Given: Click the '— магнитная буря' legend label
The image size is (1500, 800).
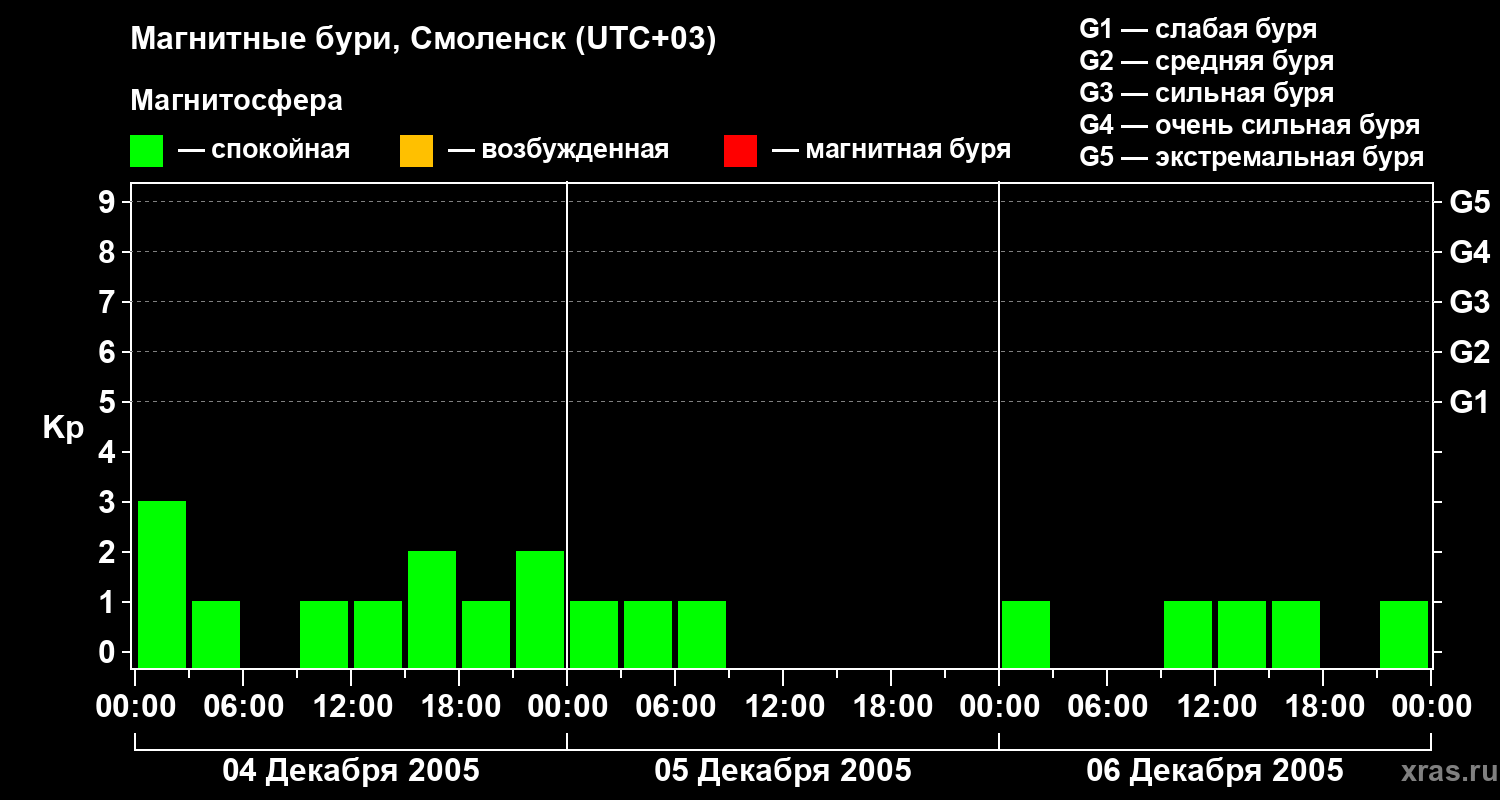Looking at the screenshot, I should coord(891,150).
